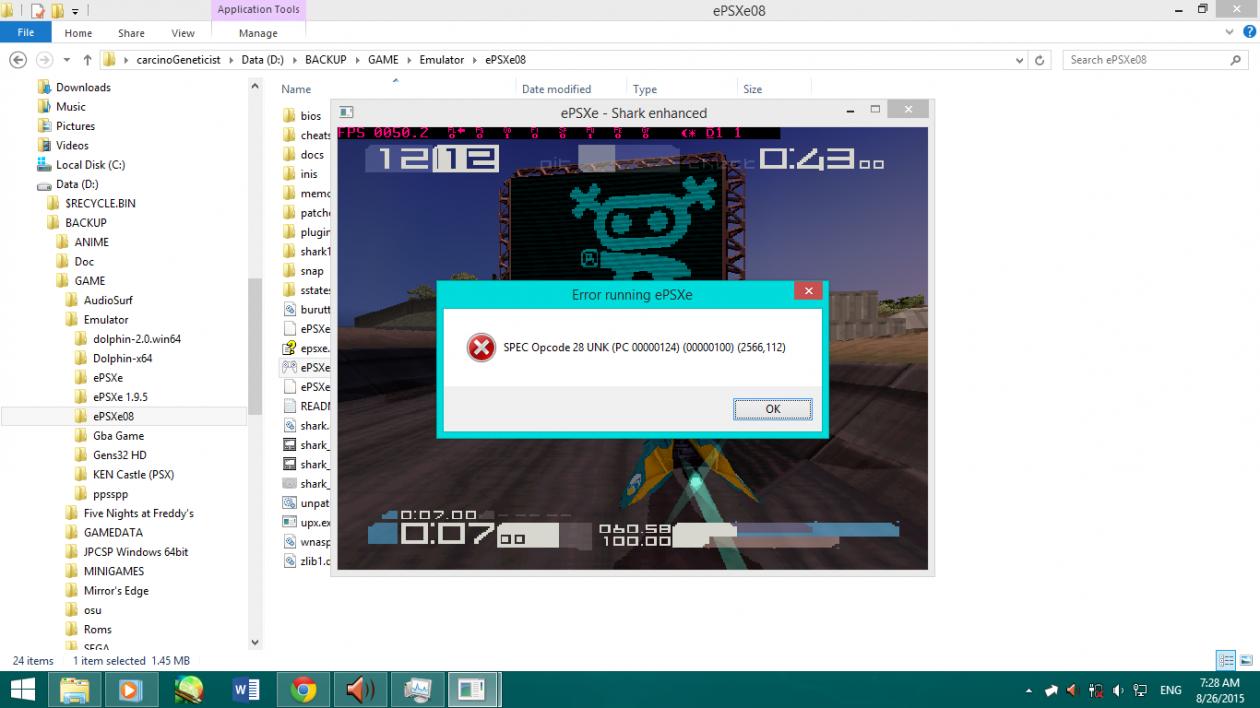
Task: Click the zlib1 file icon
Action: point(289,561)
